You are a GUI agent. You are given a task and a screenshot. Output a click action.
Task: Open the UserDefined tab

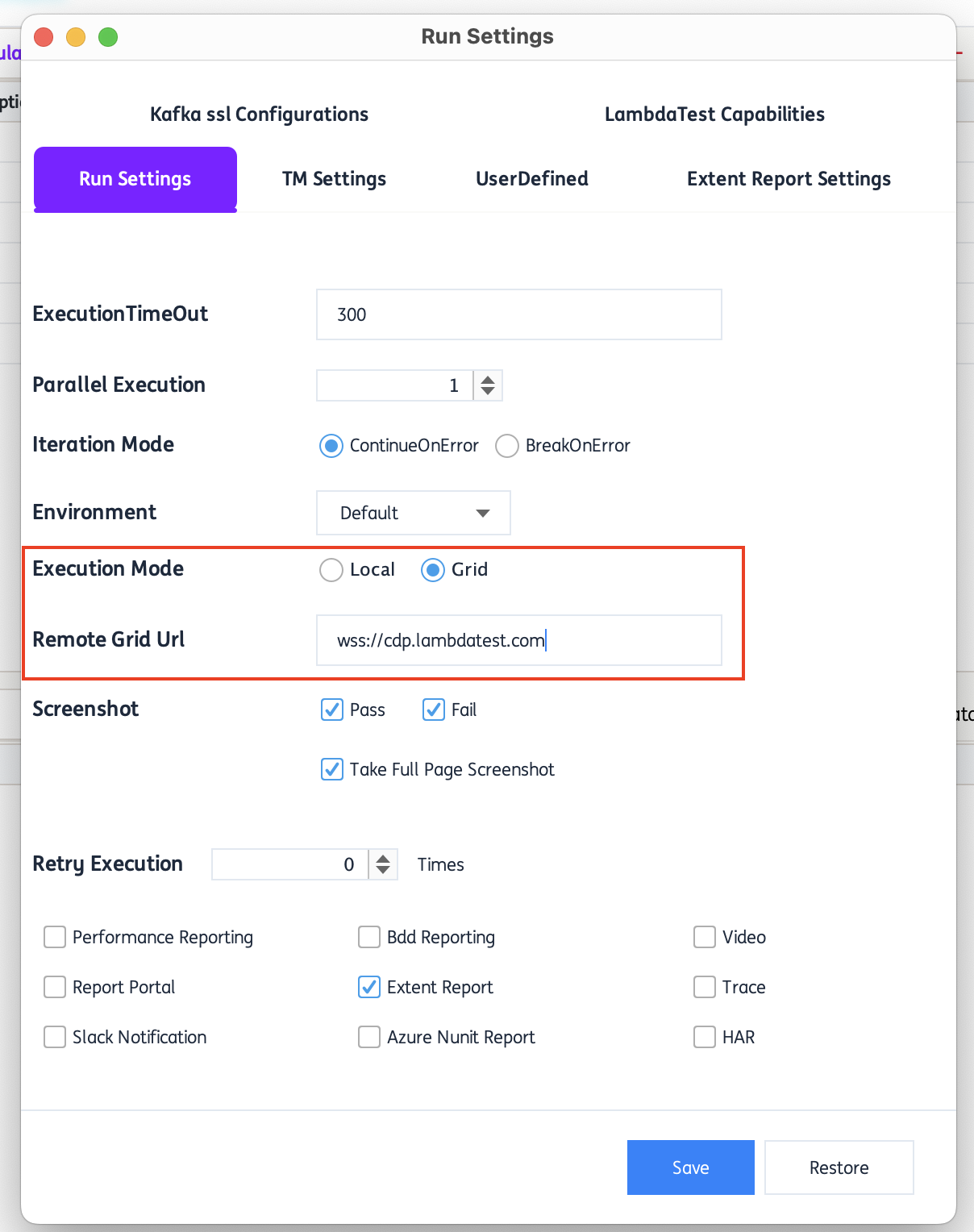(x=532, y=179)
